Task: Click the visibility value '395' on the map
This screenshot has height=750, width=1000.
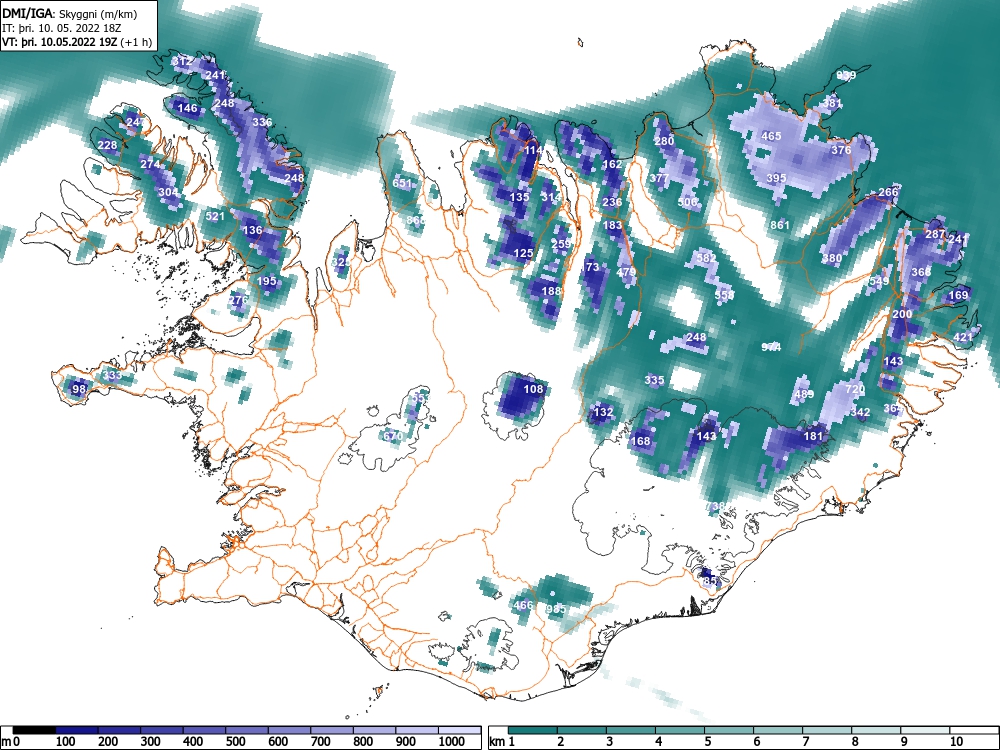Action: coord(776,178)
